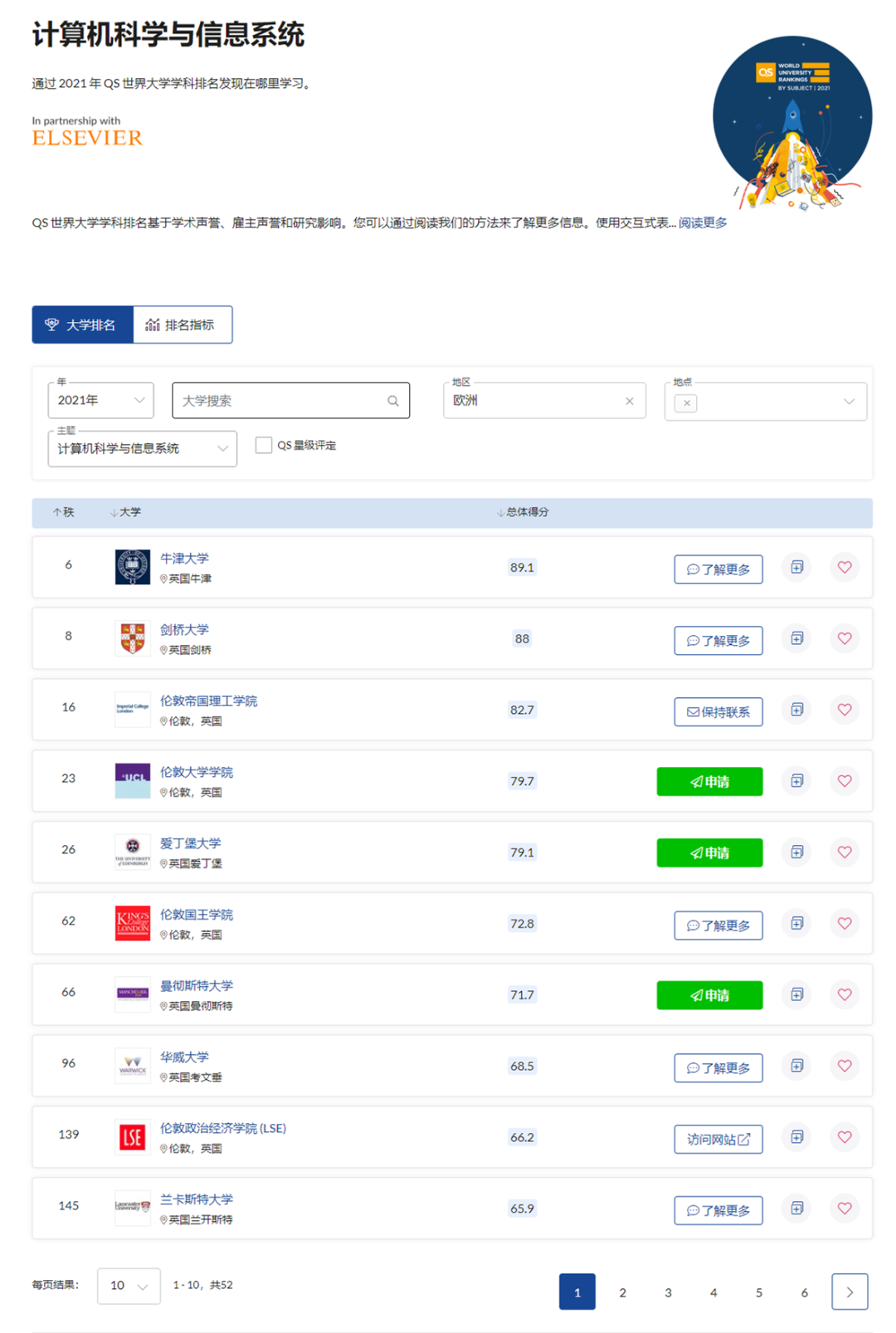Open 伦敦帝国理工学院 university link
Image resolution: width=896 pixels, height=1333 pixels.
pos(208,701)
